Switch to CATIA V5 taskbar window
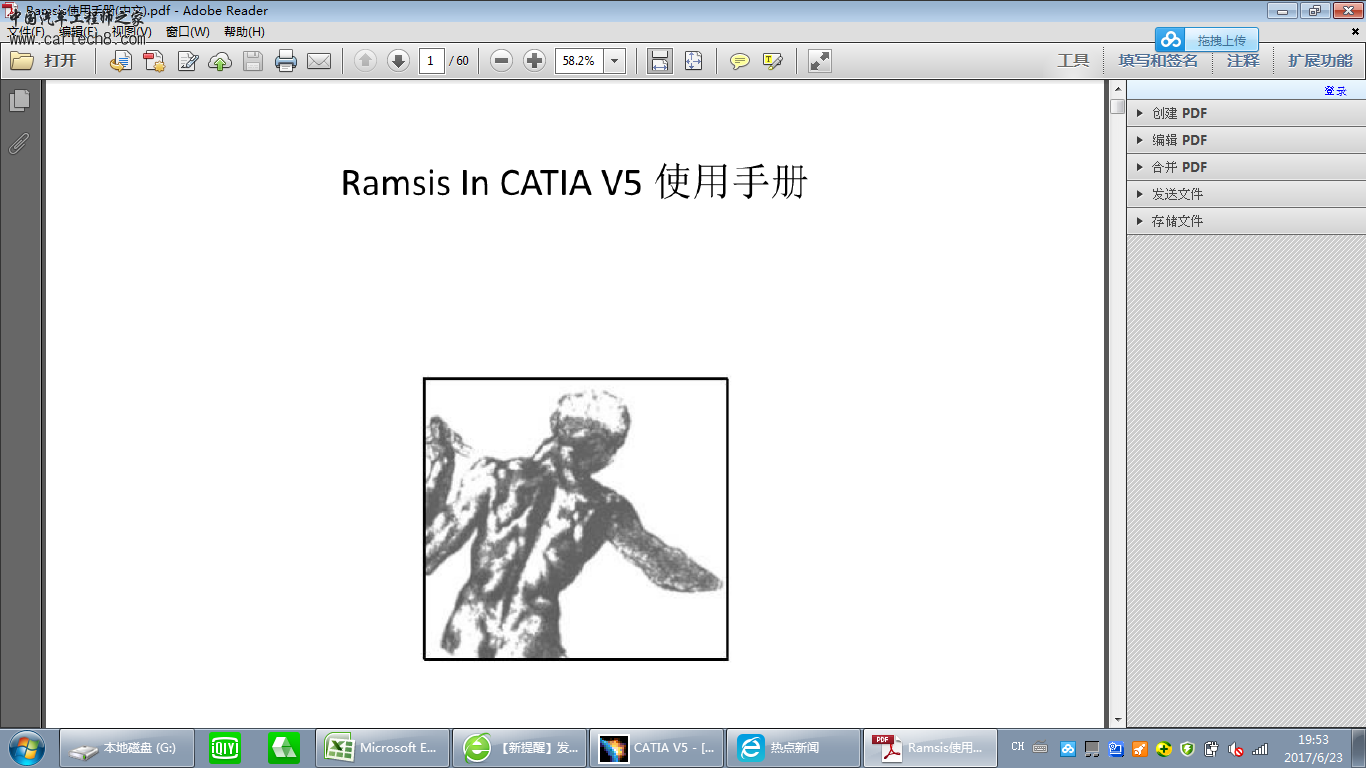Screen dimensions: 1366x768 (x=656, y=747)
